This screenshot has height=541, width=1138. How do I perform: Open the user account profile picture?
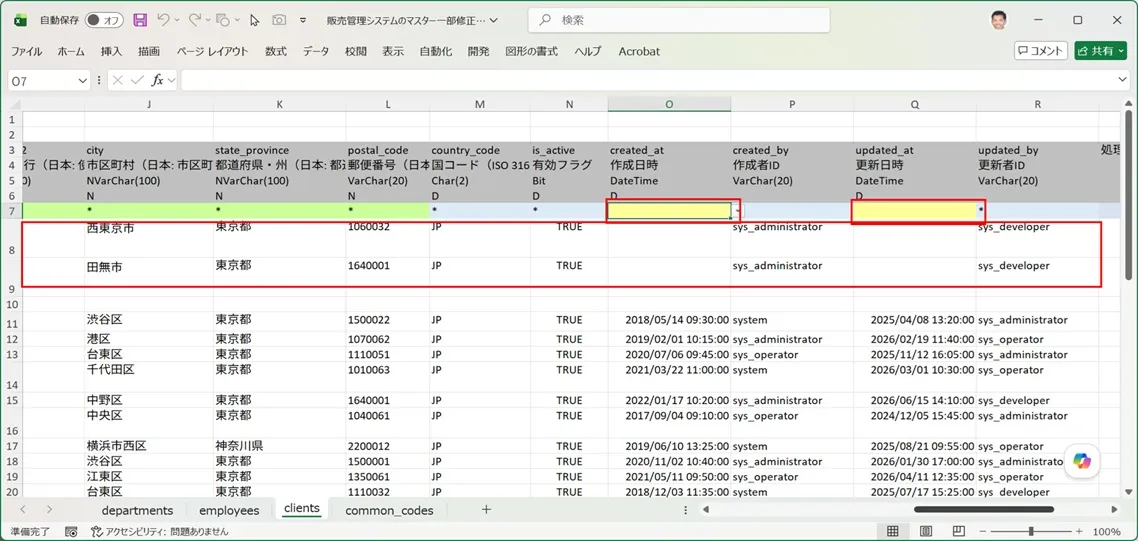[999, 20]
